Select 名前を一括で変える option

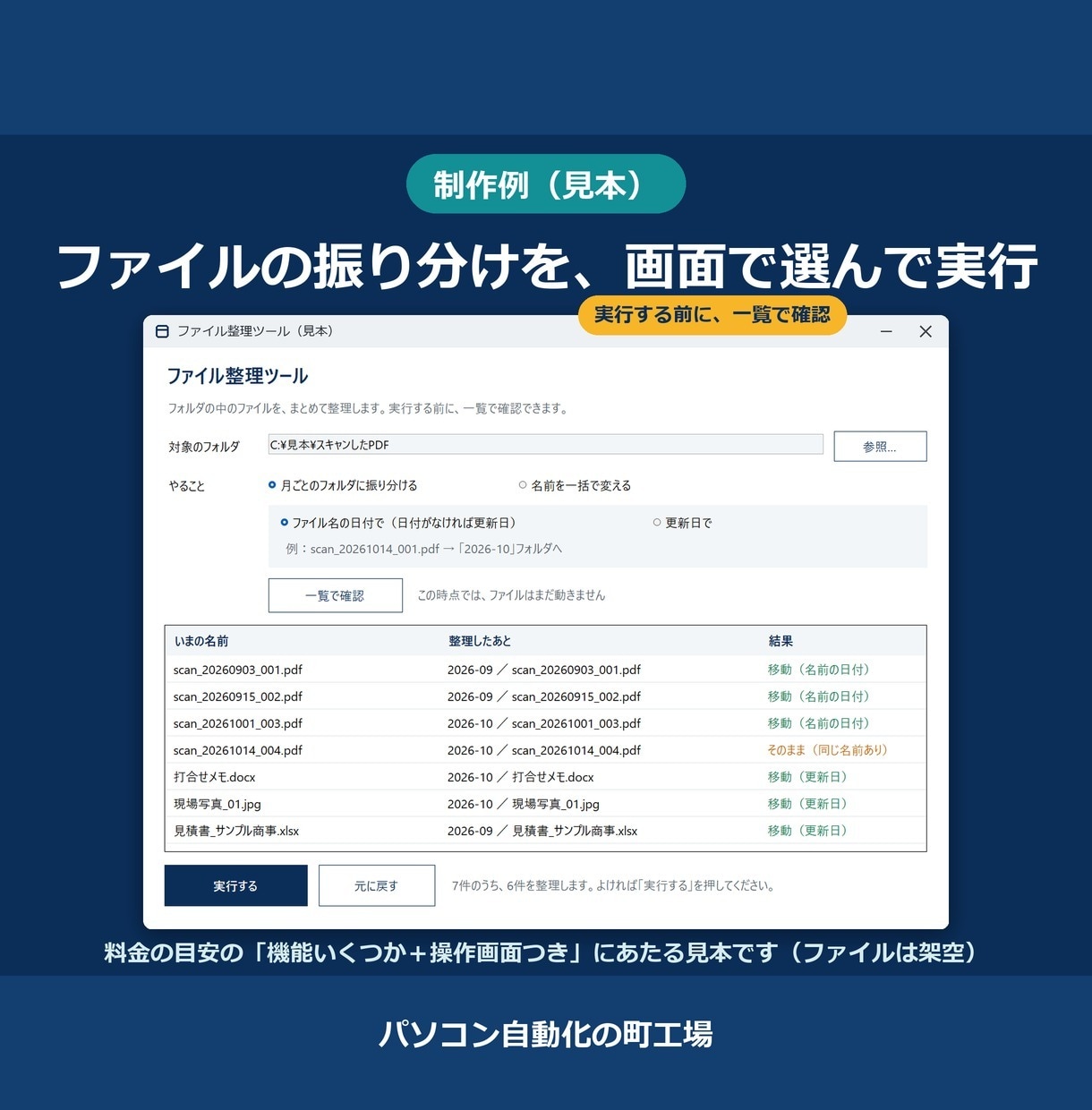(575, 485)
